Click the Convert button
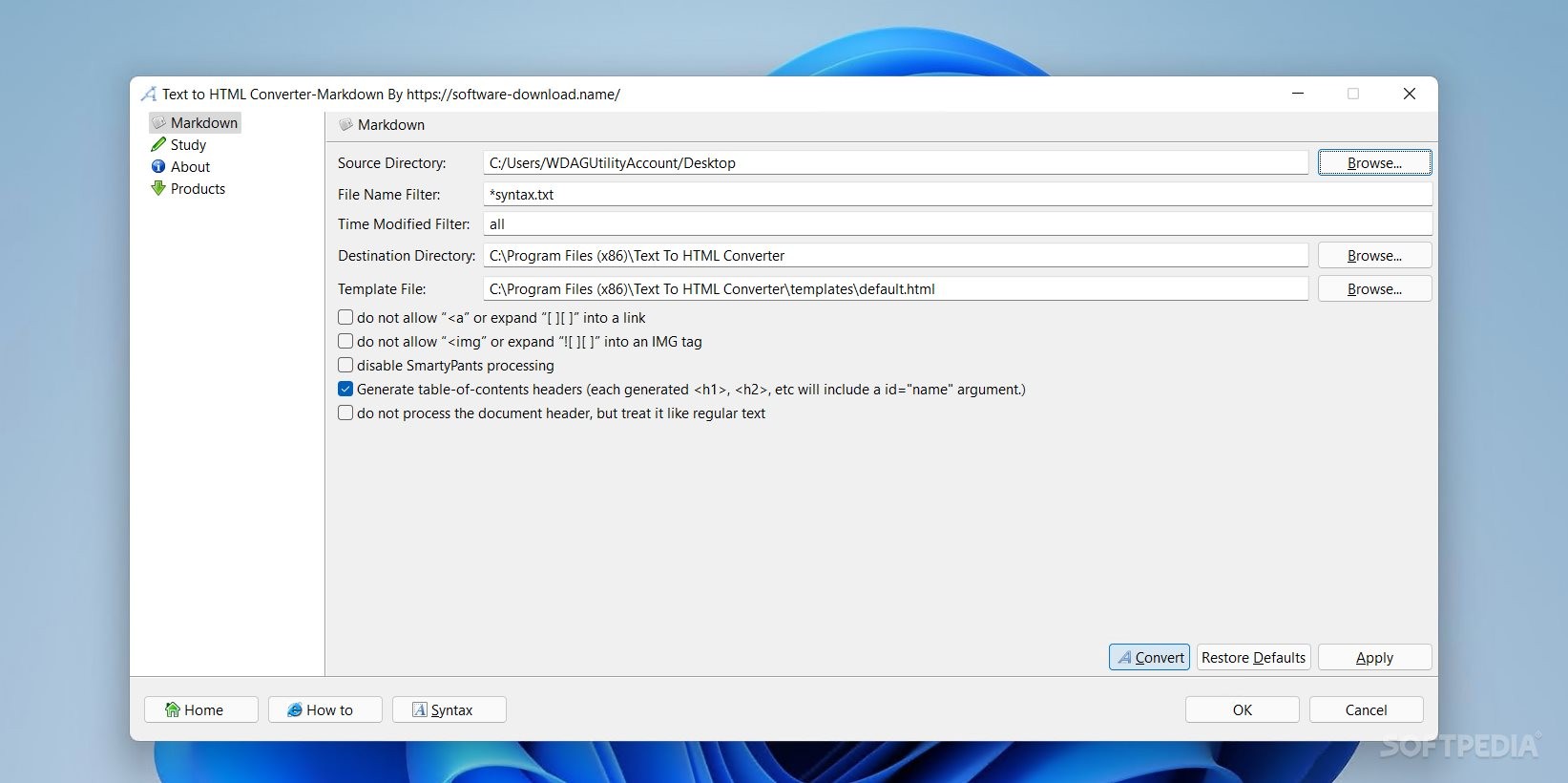The height and width of the screenshot is (783, 1568). 1149,657
